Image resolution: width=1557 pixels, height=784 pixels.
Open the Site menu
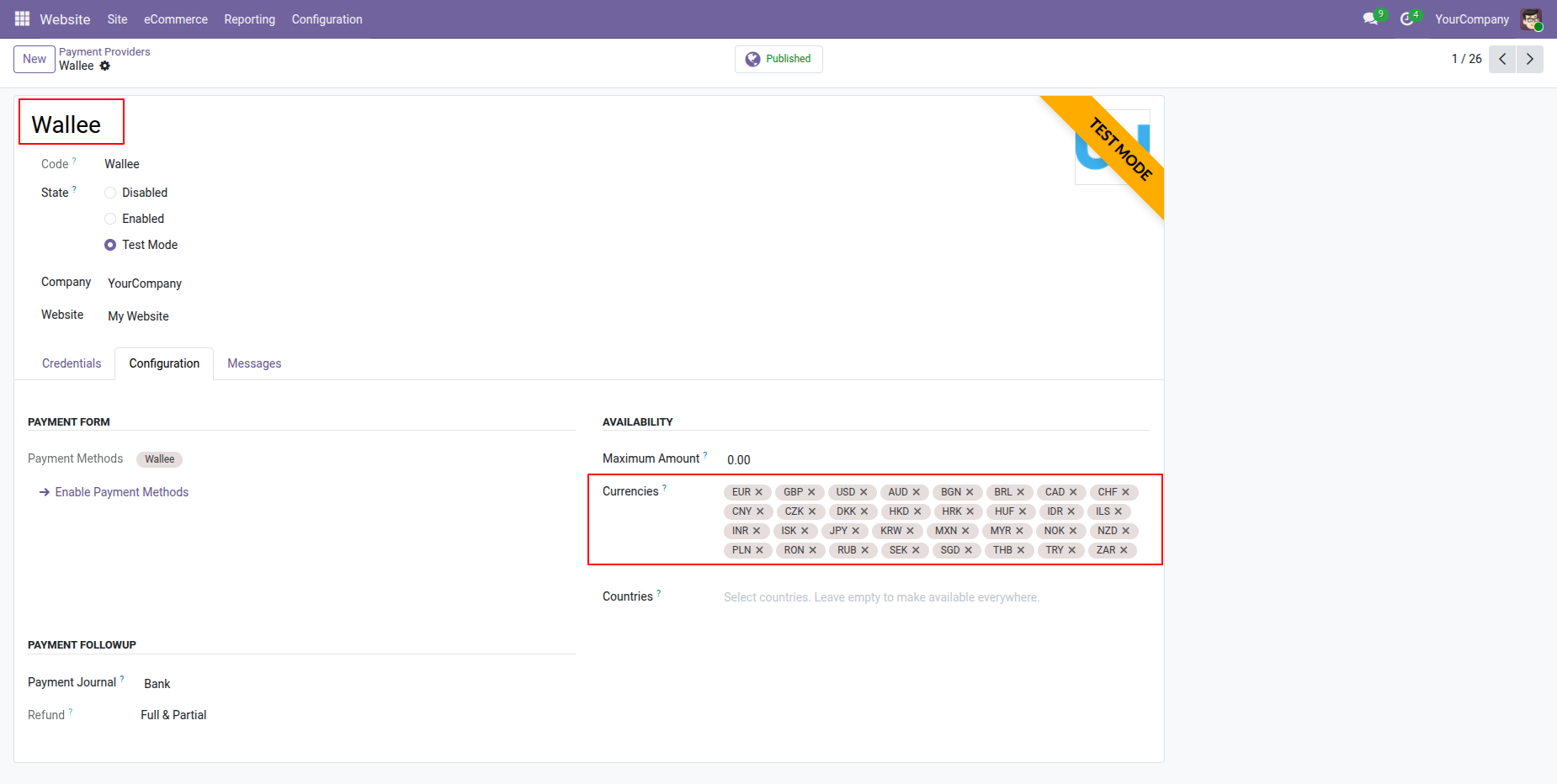[117, 19]
